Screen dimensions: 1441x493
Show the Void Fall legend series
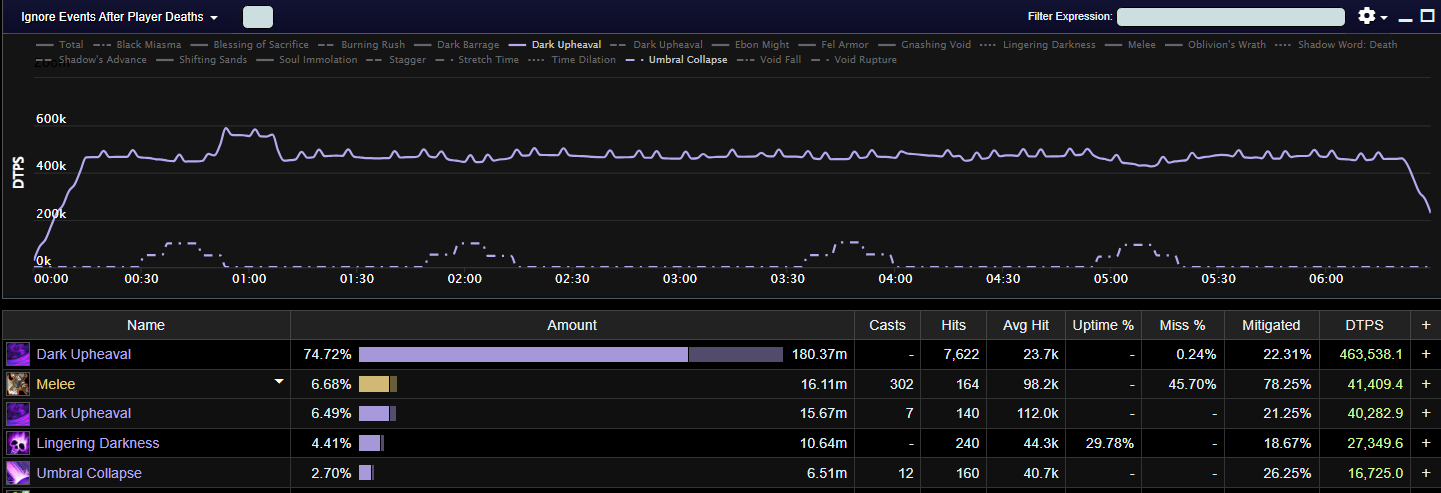(770, 60)
